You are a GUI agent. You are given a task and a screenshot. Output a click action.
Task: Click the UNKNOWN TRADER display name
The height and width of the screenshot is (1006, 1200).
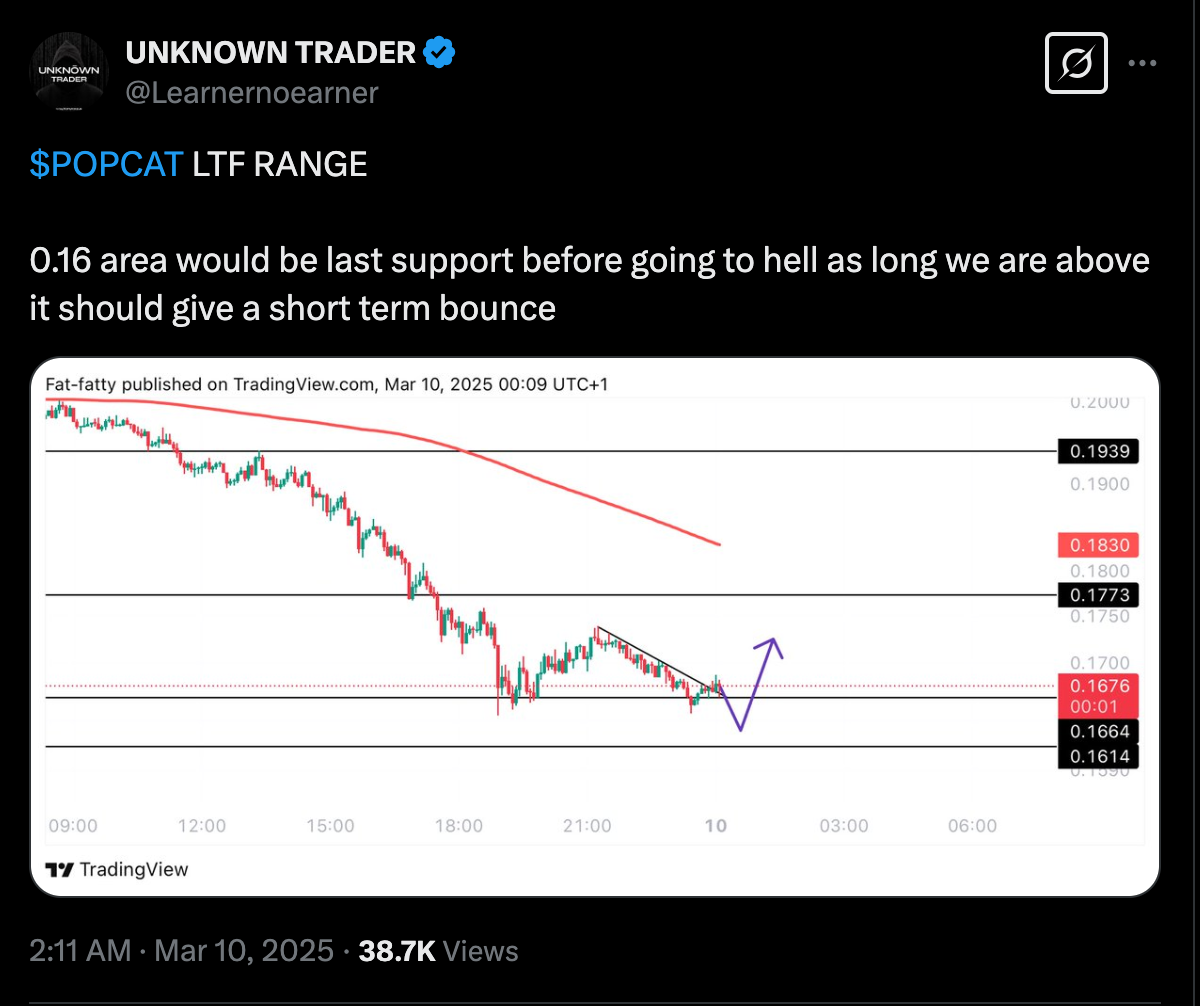point(270,52)
